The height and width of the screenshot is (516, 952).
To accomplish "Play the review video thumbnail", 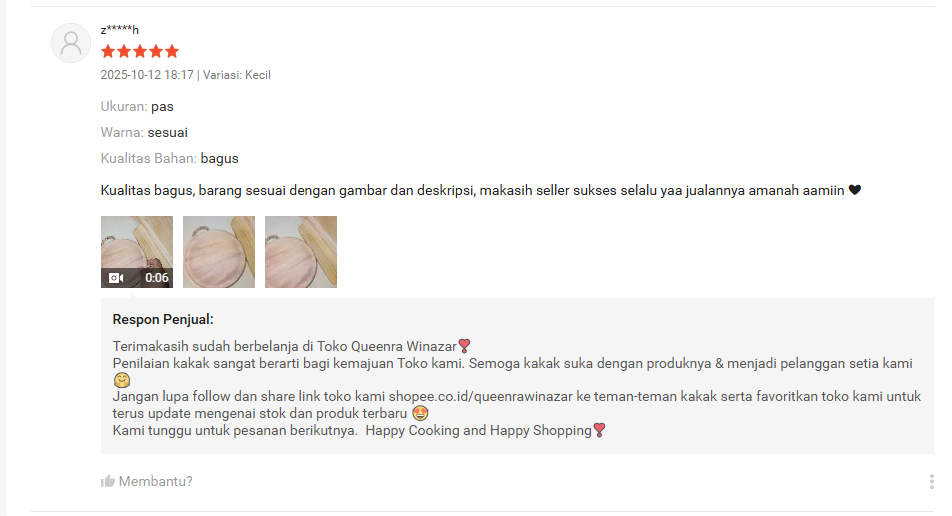I will 137,252.
